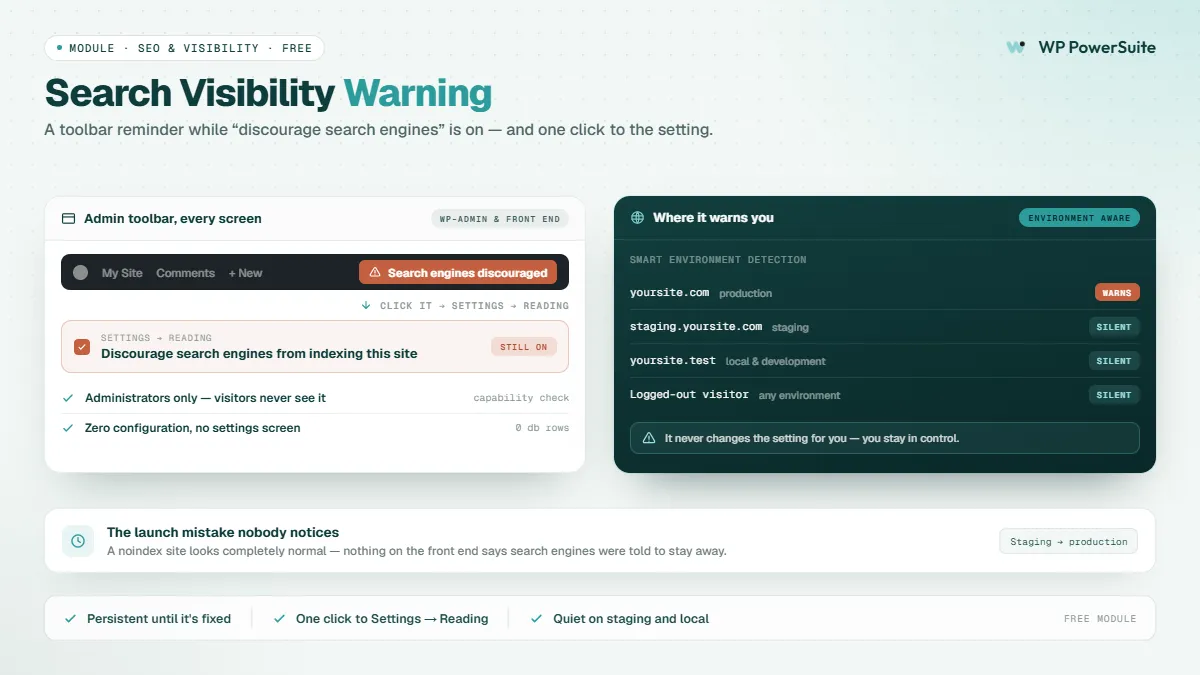This screenshot has height=675, width=1200.
Task: Click the 'SILENT' badge for staging.yoursite.com
Action: [x=1114, y=327]
